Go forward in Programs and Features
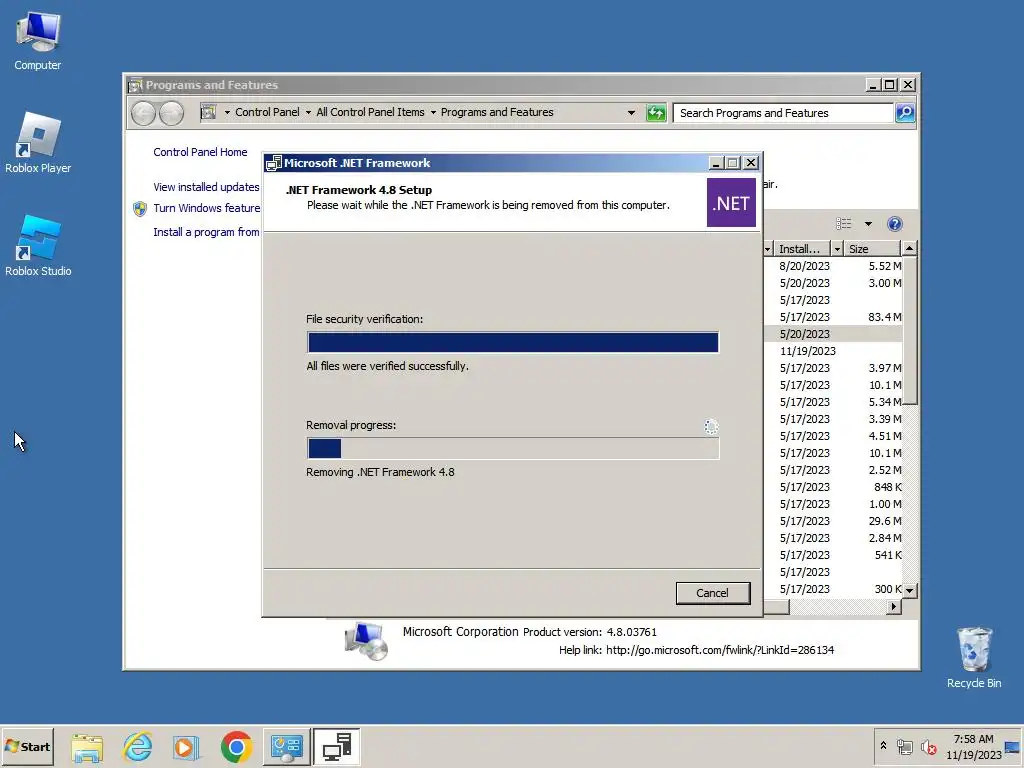The image size is (1024, 768). click(172, 114)
